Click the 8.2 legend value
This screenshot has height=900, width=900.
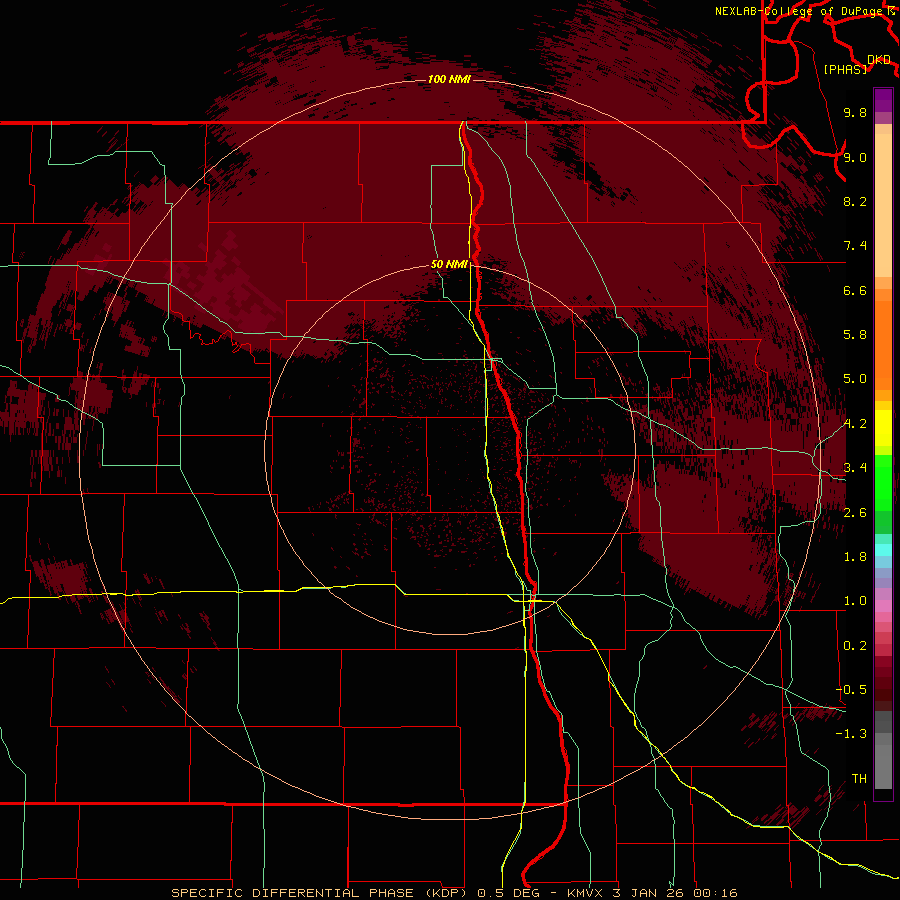point(855,201)
